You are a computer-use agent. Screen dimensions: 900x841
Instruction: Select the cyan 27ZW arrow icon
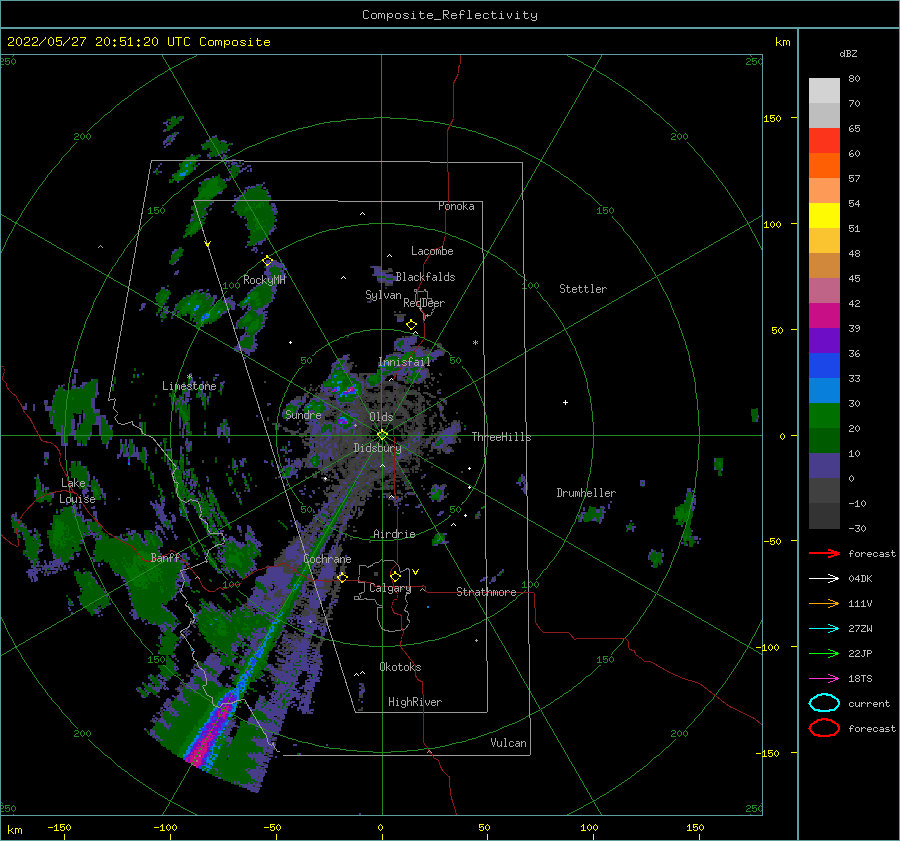(x=824, y=628)
